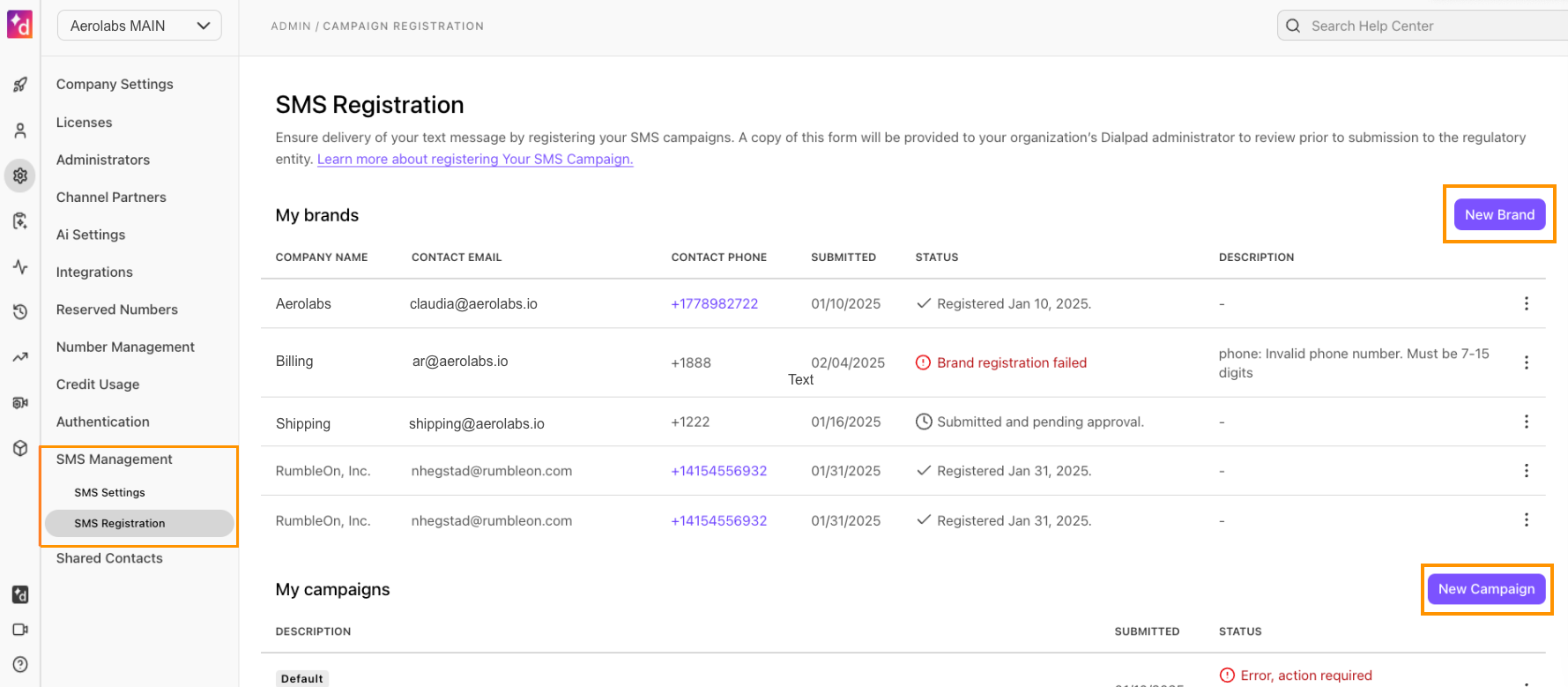Collapse the SMS Management section
1568x687 pixels.
[115, 459]
